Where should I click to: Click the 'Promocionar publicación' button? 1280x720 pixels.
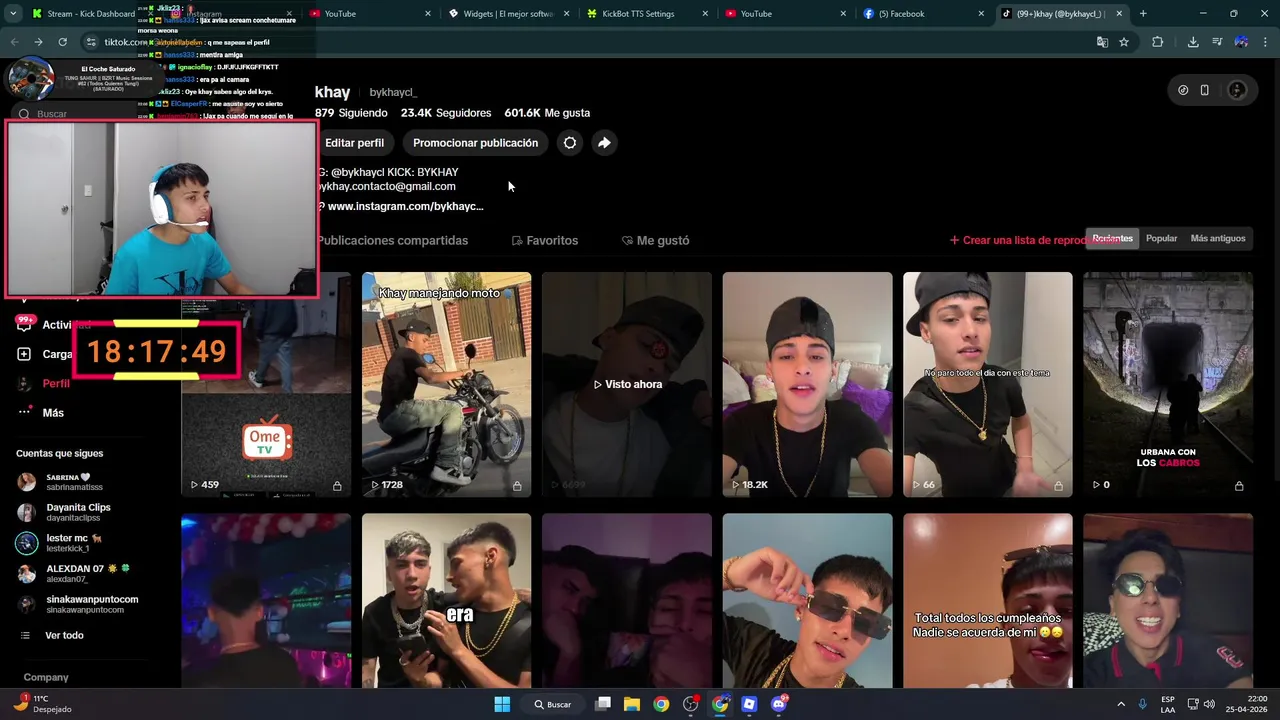click(475, 143)
